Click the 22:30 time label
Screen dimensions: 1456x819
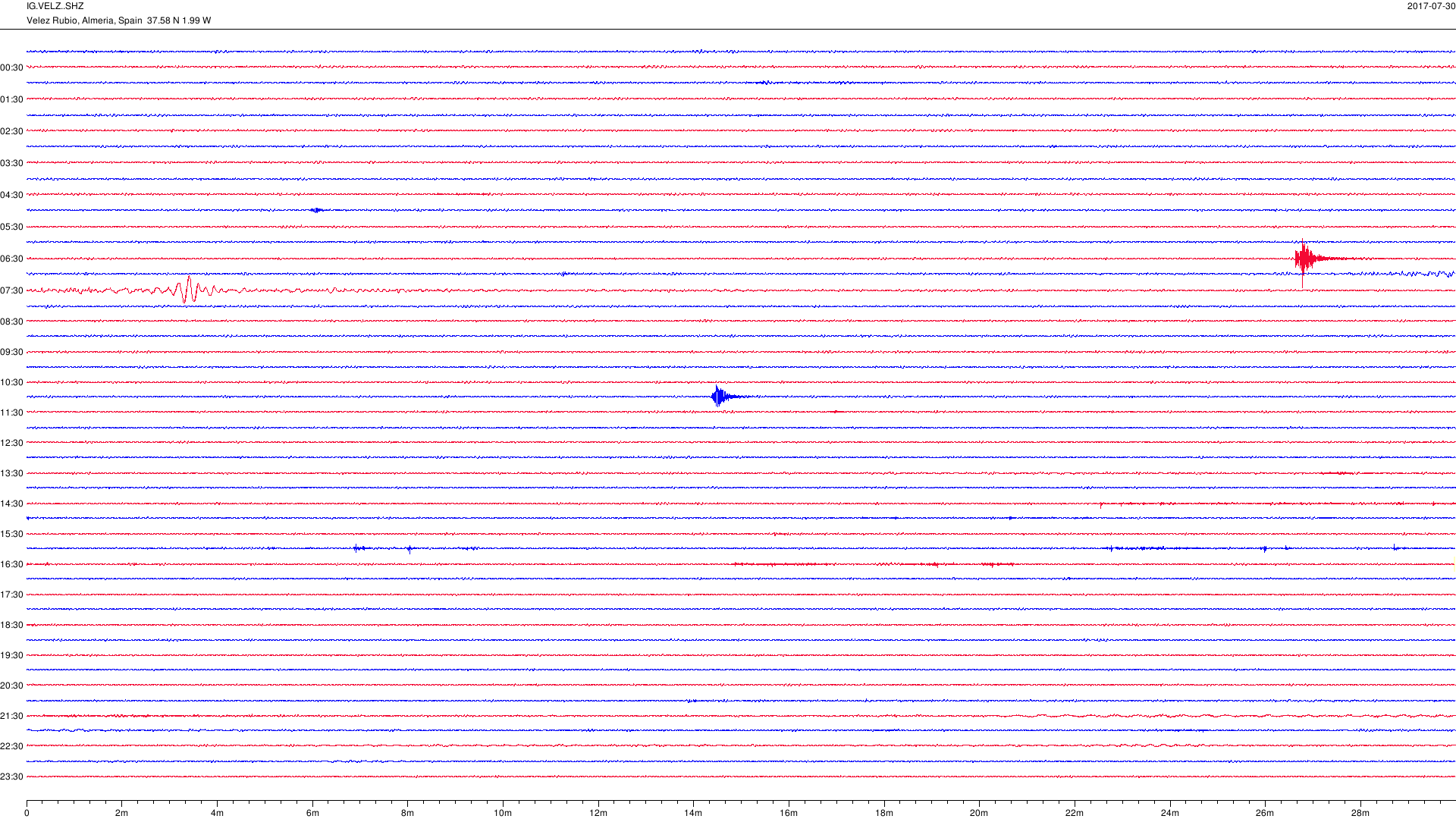coord(11,746)
